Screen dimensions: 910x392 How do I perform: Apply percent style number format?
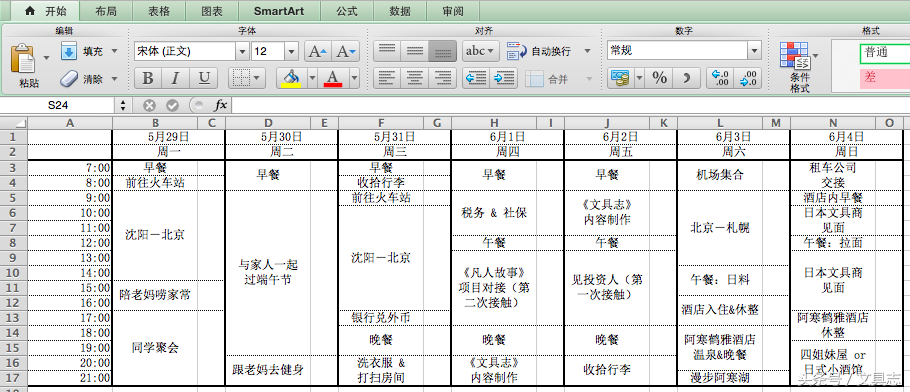point(659,78)
